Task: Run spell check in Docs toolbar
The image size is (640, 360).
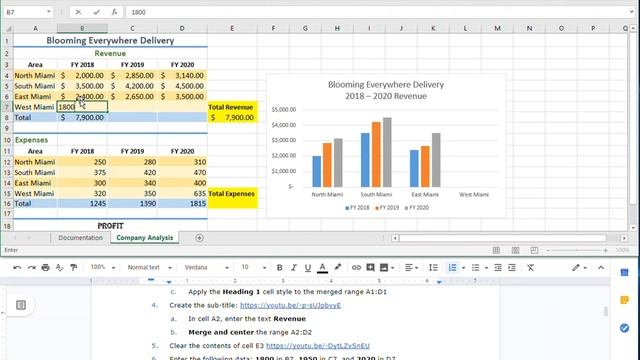Action: (x=60, y=268)
